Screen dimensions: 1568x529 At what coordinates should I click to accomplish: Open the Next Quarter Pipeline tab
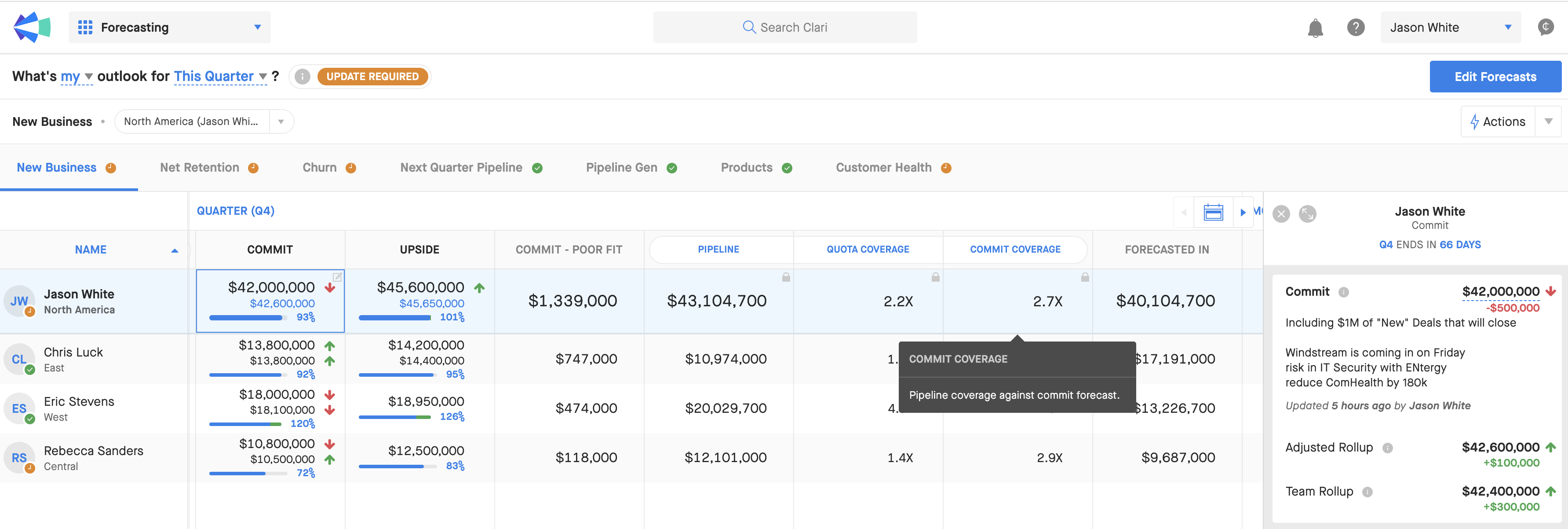471,168
